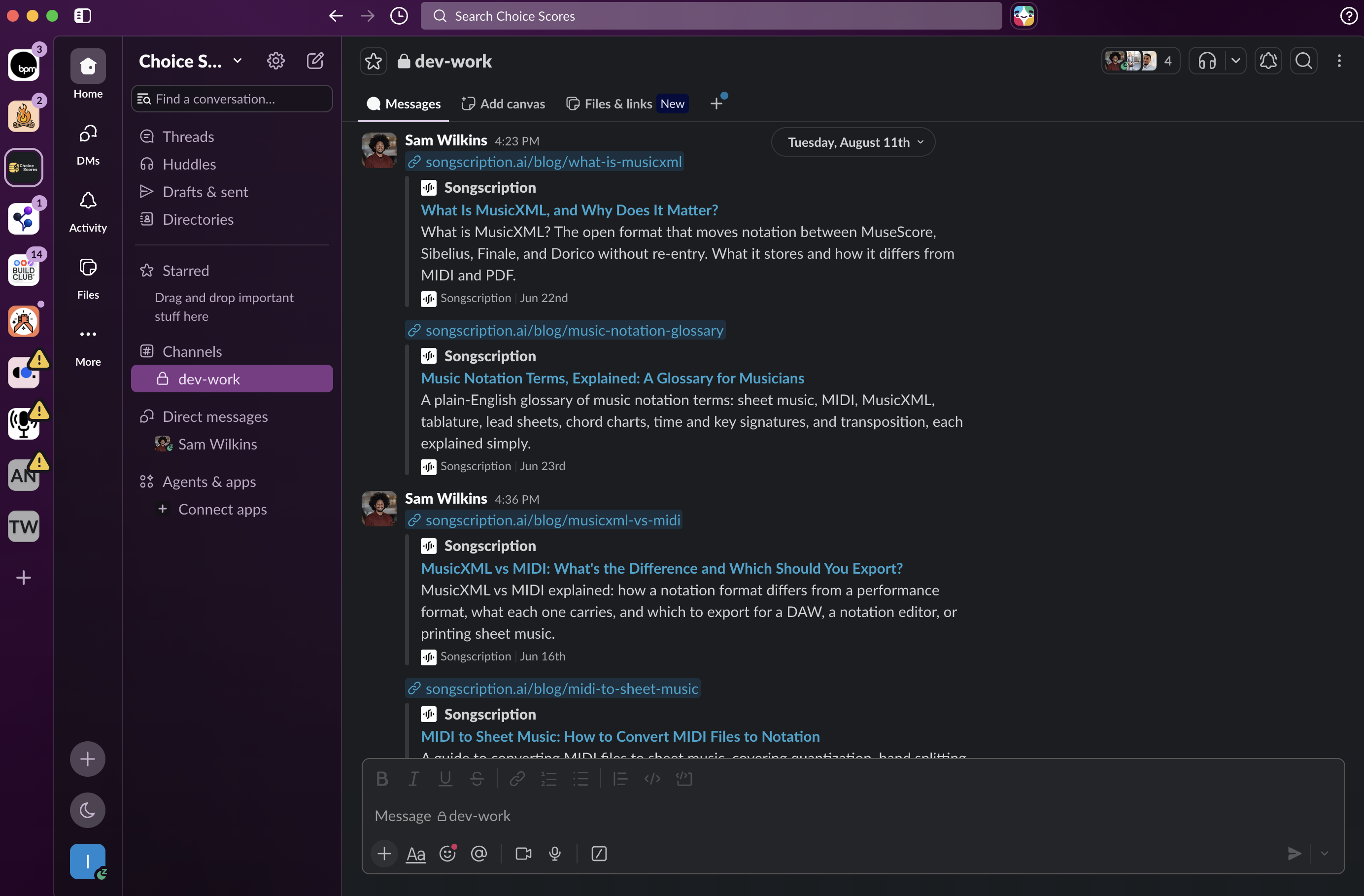
Task: Open the Activity view
Action: [88, 211]
